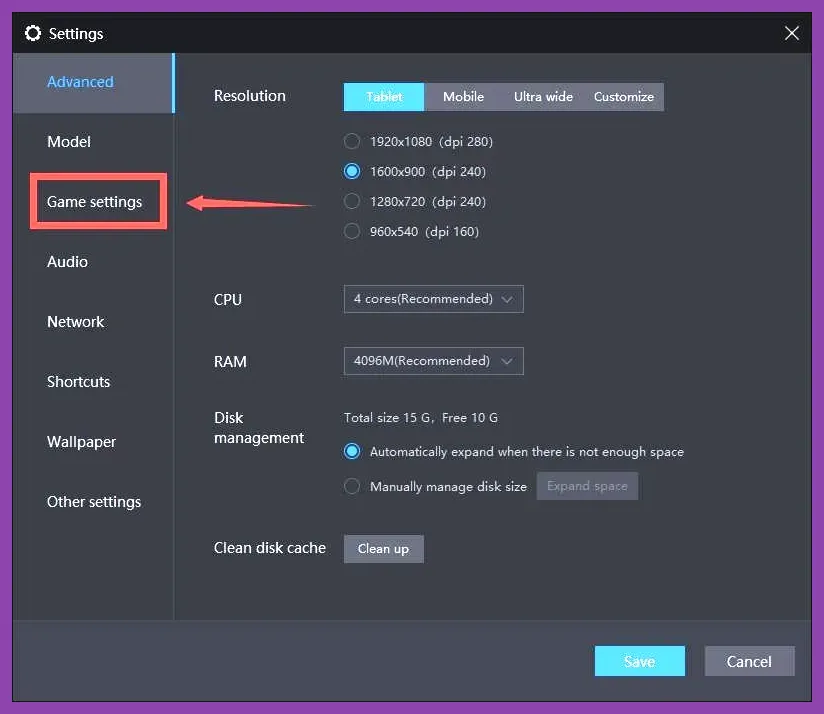Click the Disk management label
Image resolution: width=824 pixels, height=714 pixels.
(259, 428)
